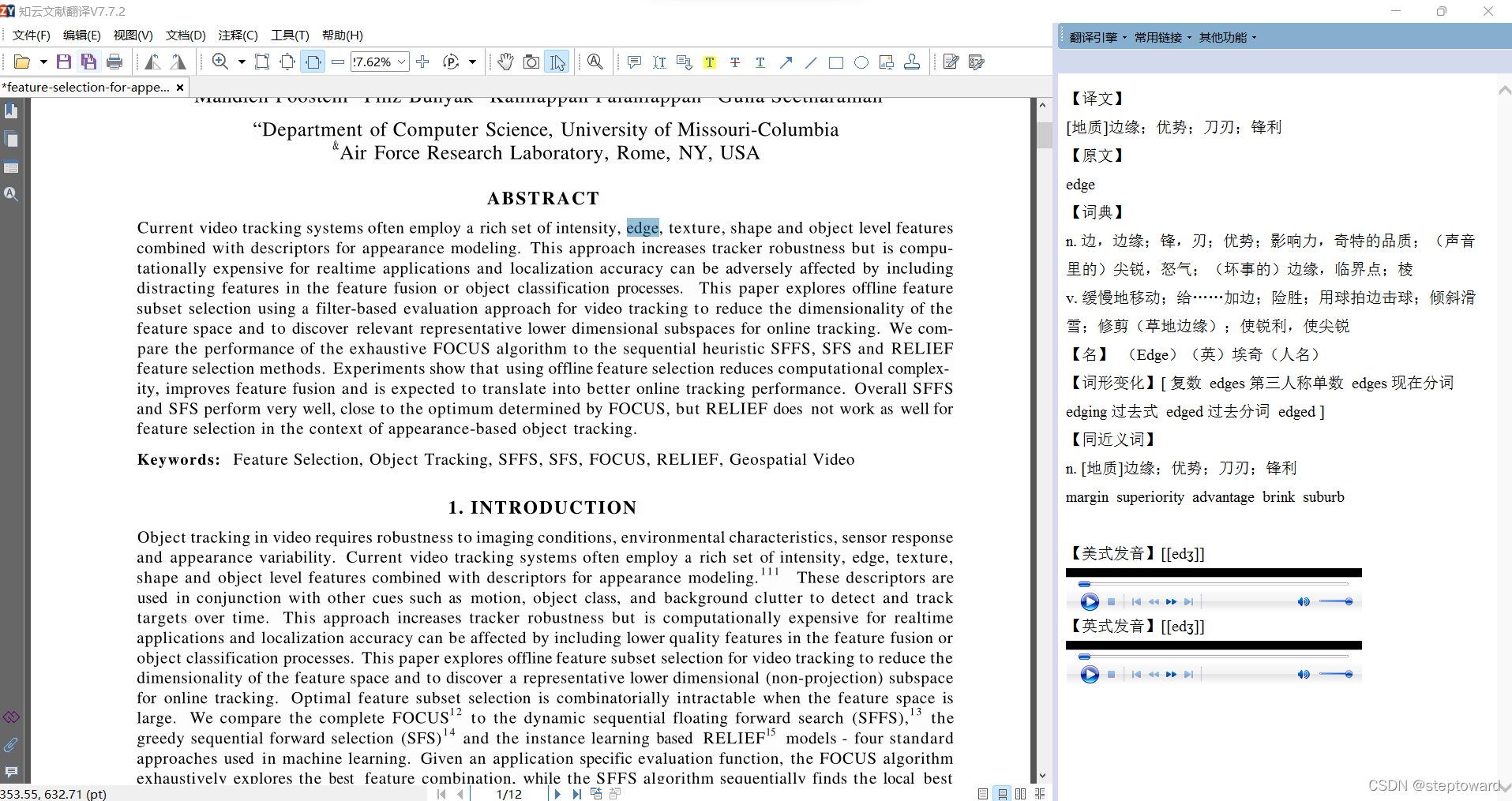The width and height of the screenshot is (1512, 801).
Task: Adjust the 美式发音 volume slider
Action: [x=1336, y=602]
